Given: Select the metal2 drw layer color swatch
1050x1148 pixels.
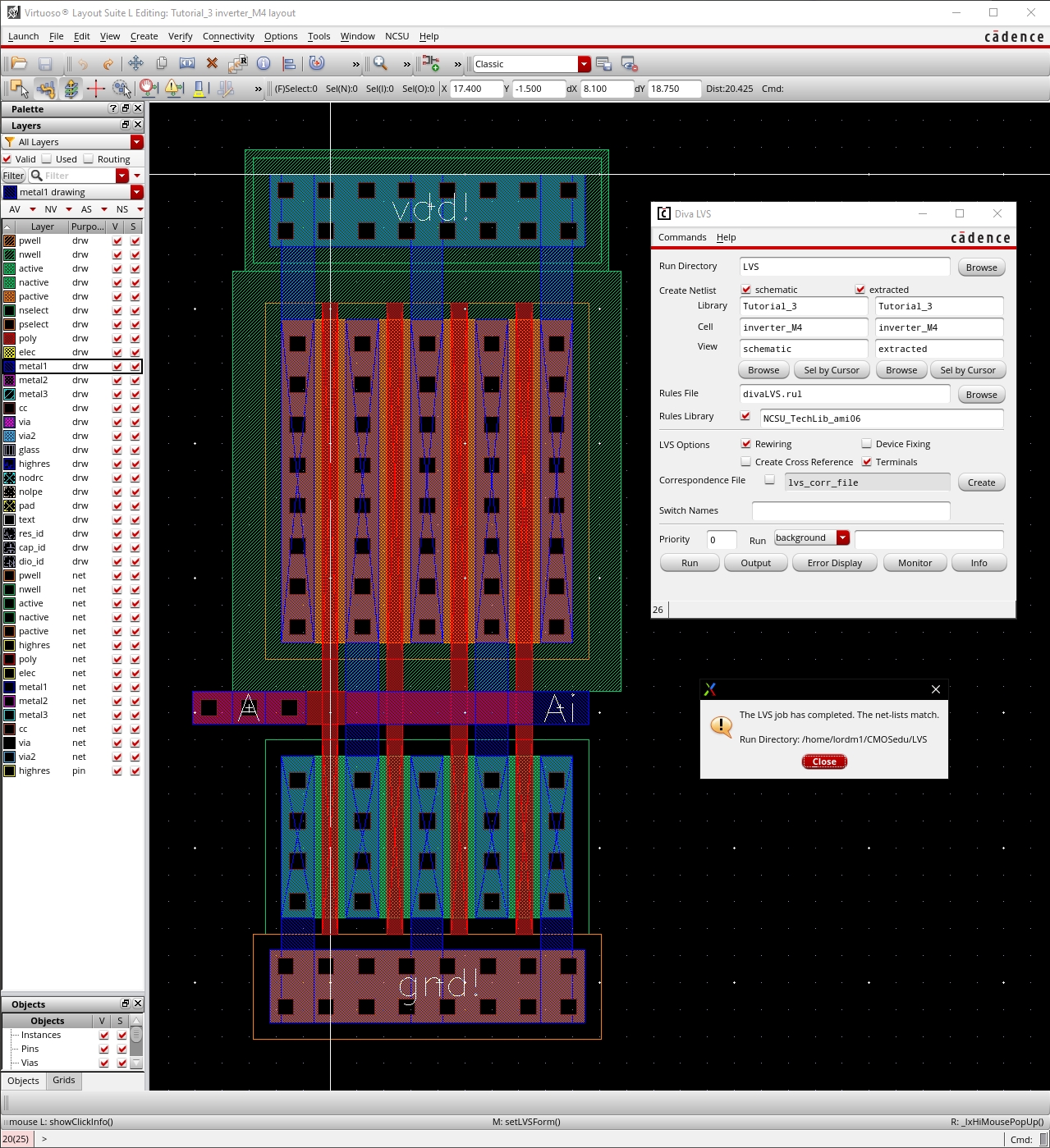Looking at the screenshot, I should click(x=10, y=380).
